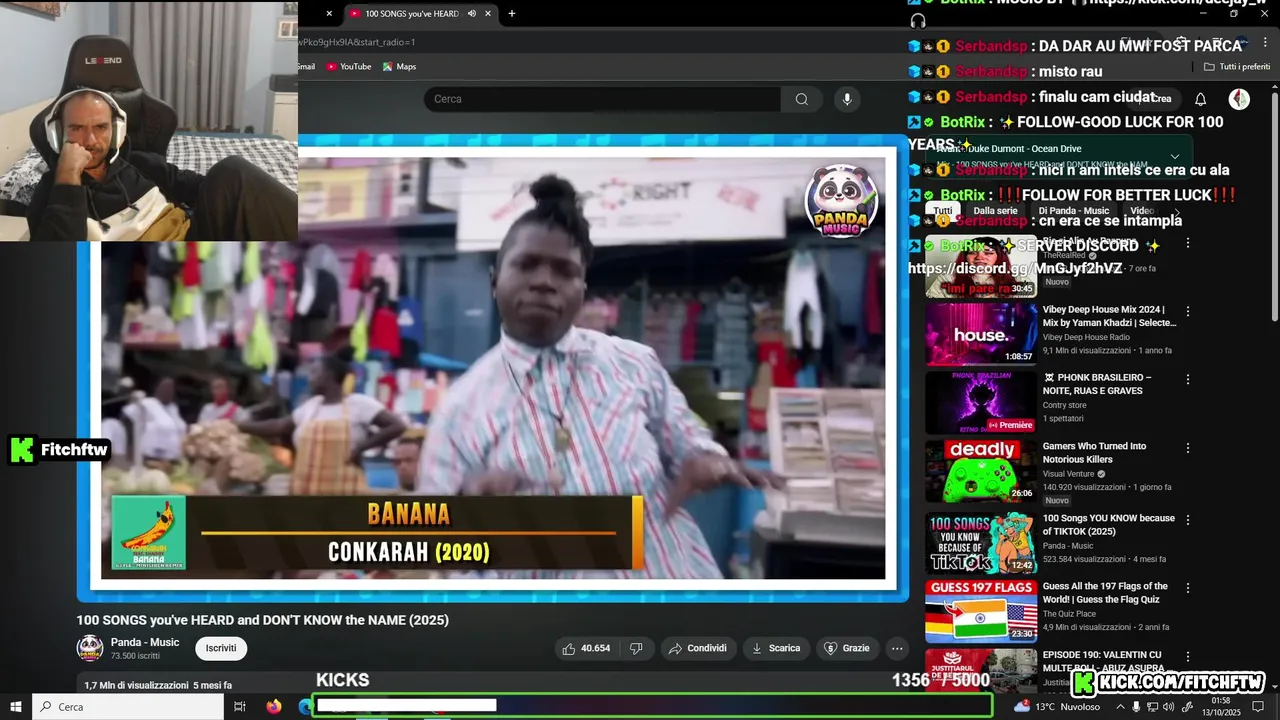The image size is (1280, 720).
Task: Open the 100 SONGS TikTok thumbnail
Action: 981,542
